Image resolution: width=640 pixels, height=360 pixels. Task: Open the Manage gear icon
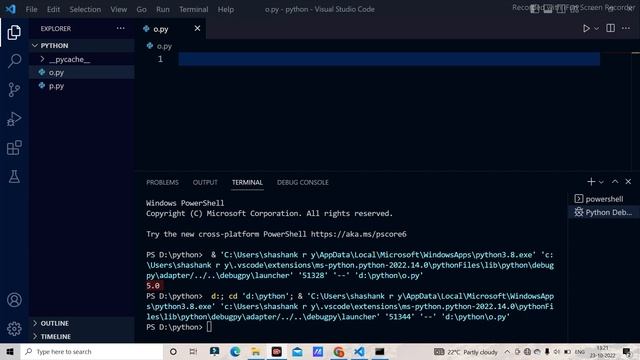tap(14, 329)
